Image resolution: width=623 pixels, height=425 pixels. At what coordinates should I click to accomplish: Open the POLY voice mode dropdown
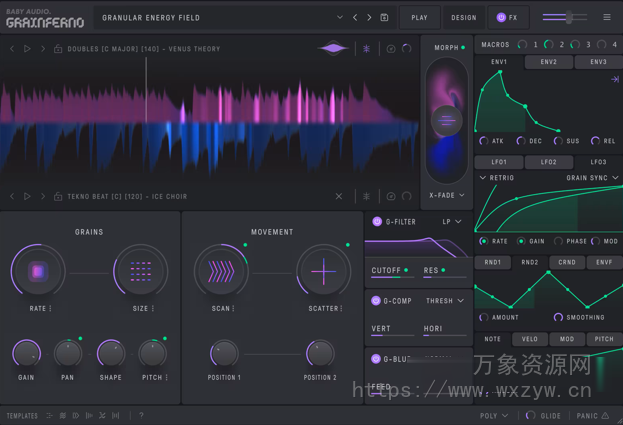click(494, 415)
